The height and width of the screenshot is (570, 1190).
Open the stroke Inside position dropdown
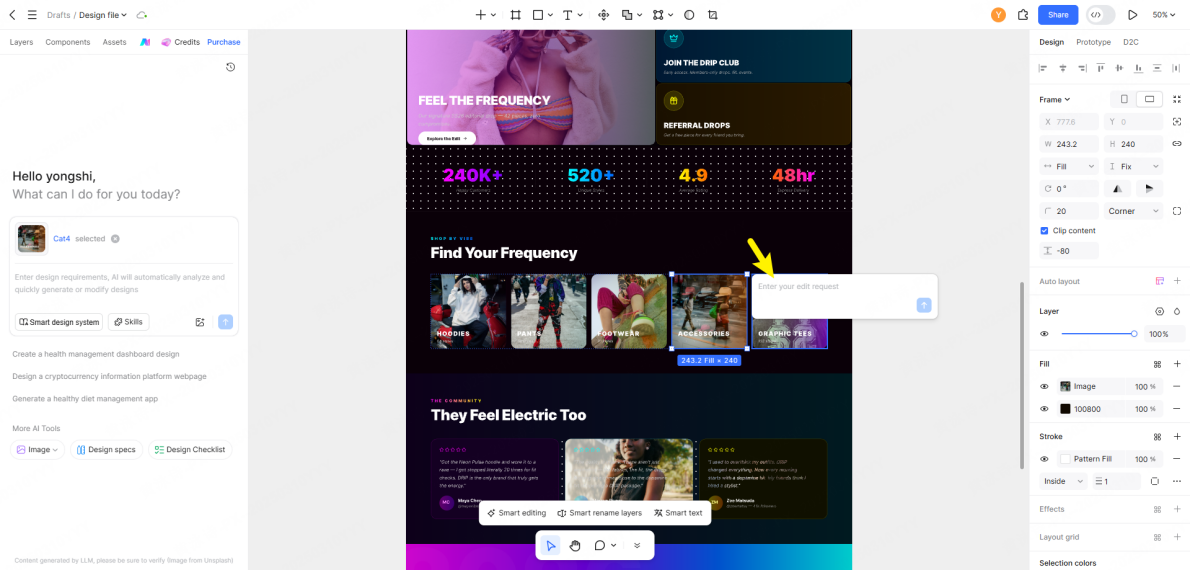click(1063, 481)
